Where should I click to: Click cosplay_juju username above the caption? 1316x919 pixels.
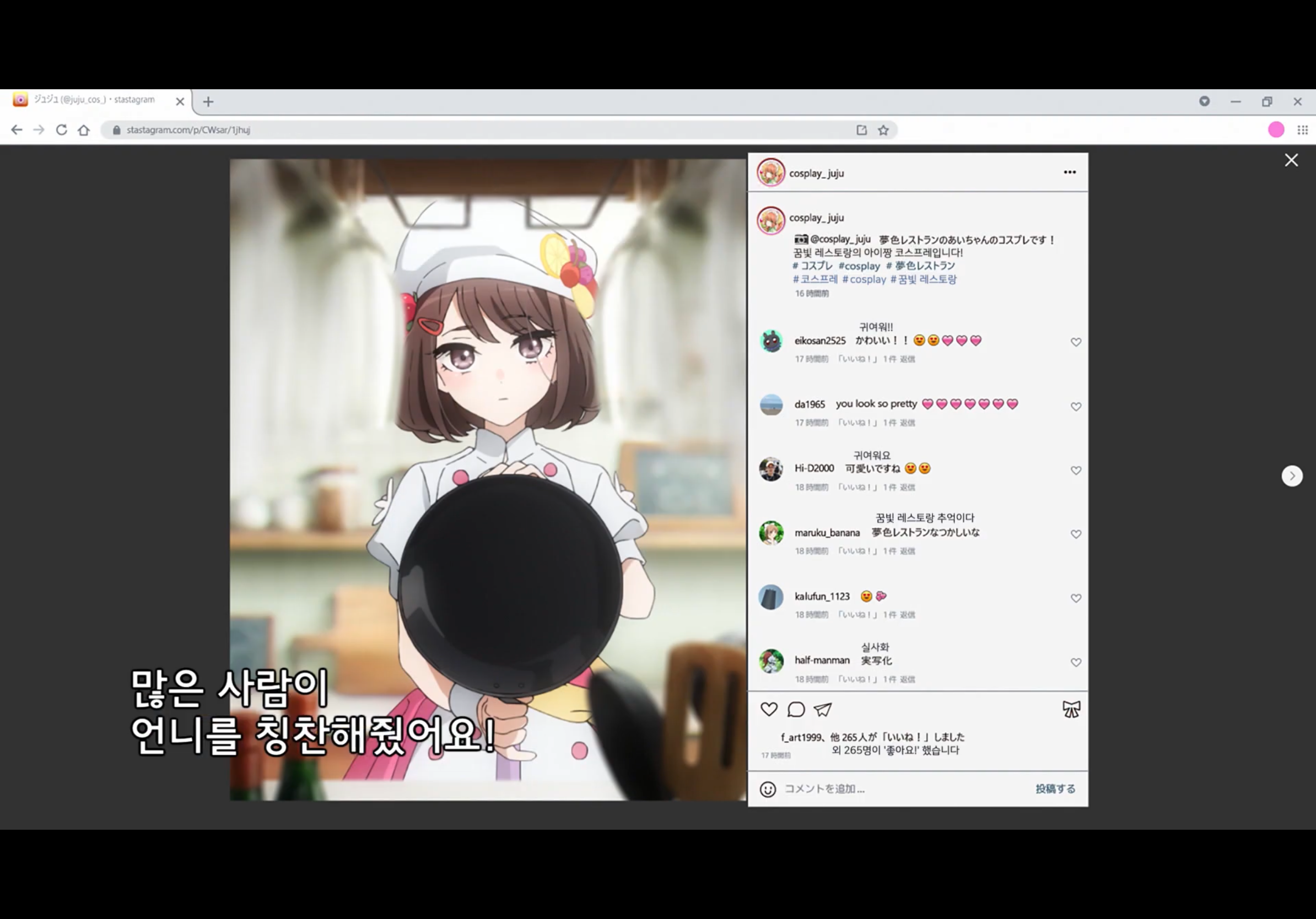[x=816, y=218]
